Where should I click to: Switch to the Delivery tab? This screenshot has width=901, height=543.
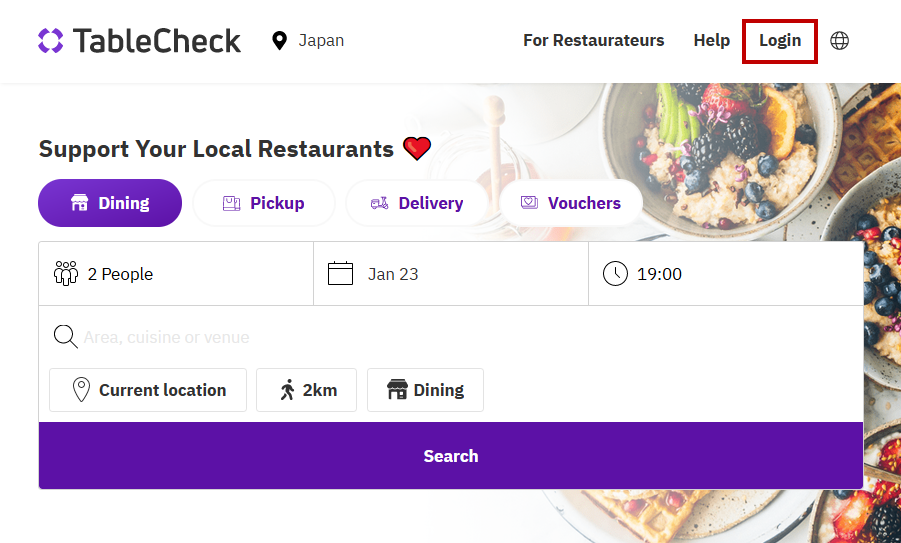[417, 203]
